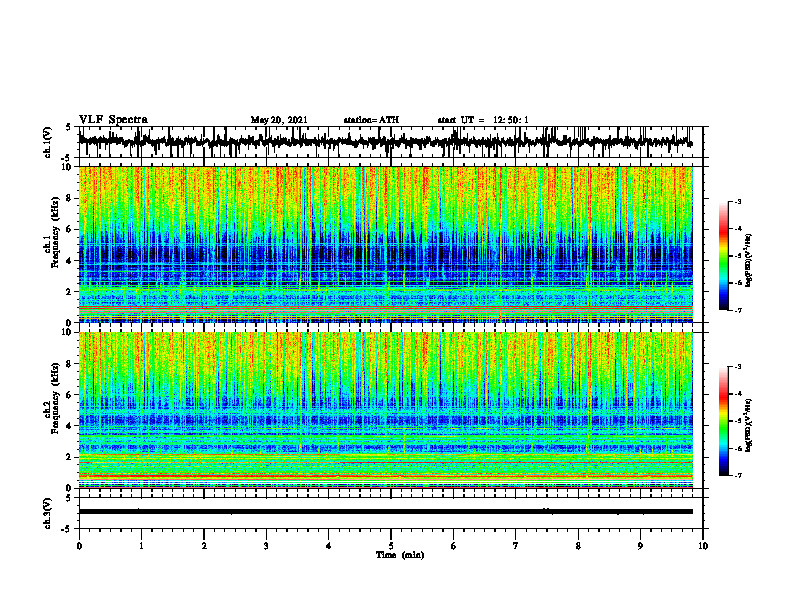
Task: Click the time axis tick label '10'
Action: pos(703,546)
